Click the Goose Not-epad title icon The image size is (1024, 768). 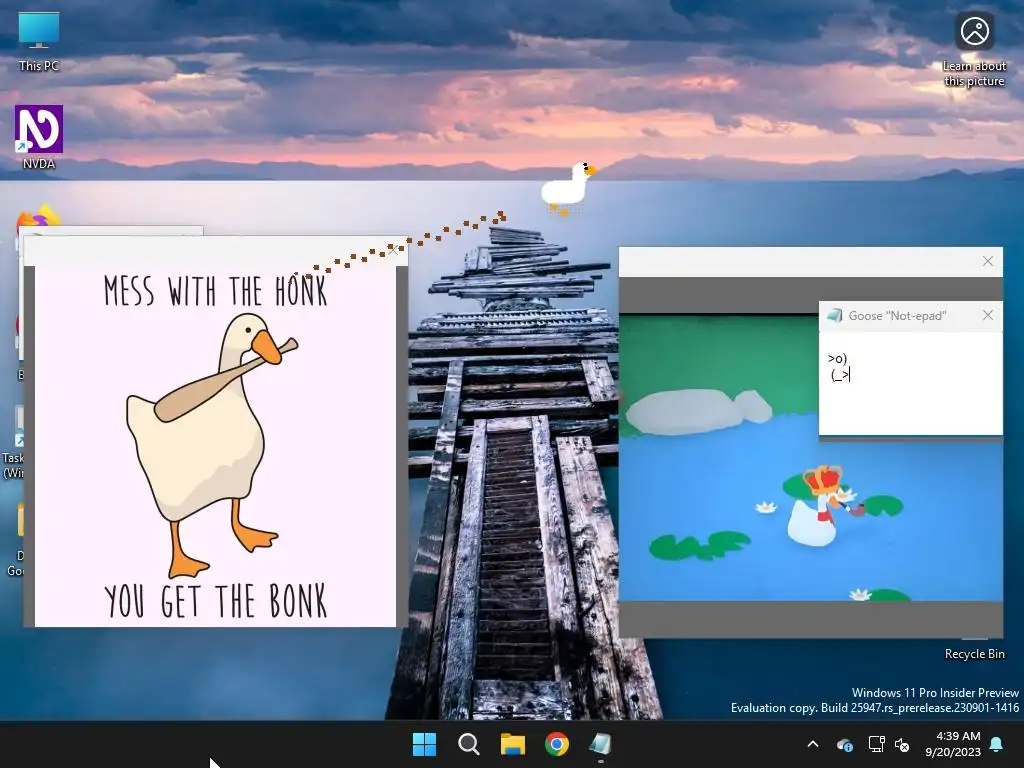[x=835, y=315]
